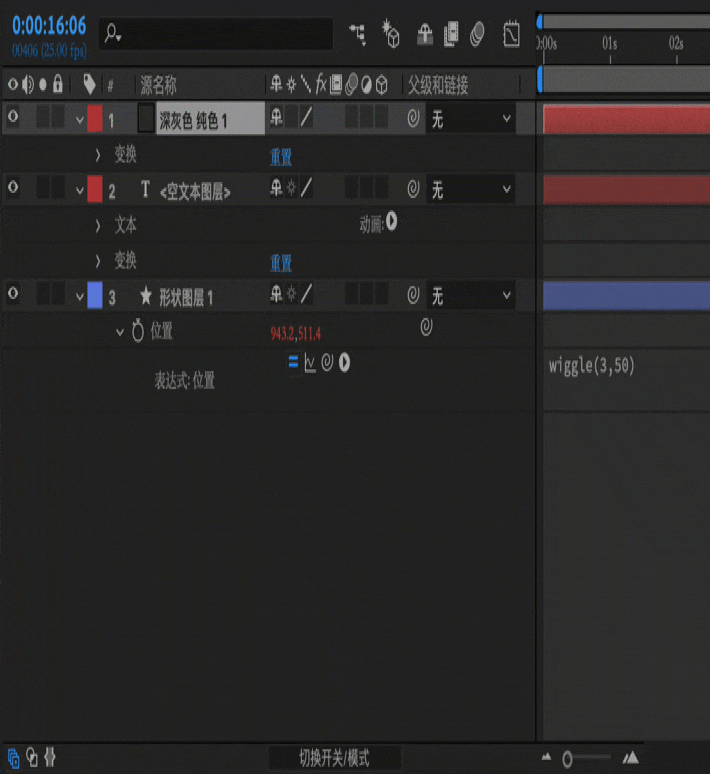Click the 切换开关/模式 button

(334, 758)
